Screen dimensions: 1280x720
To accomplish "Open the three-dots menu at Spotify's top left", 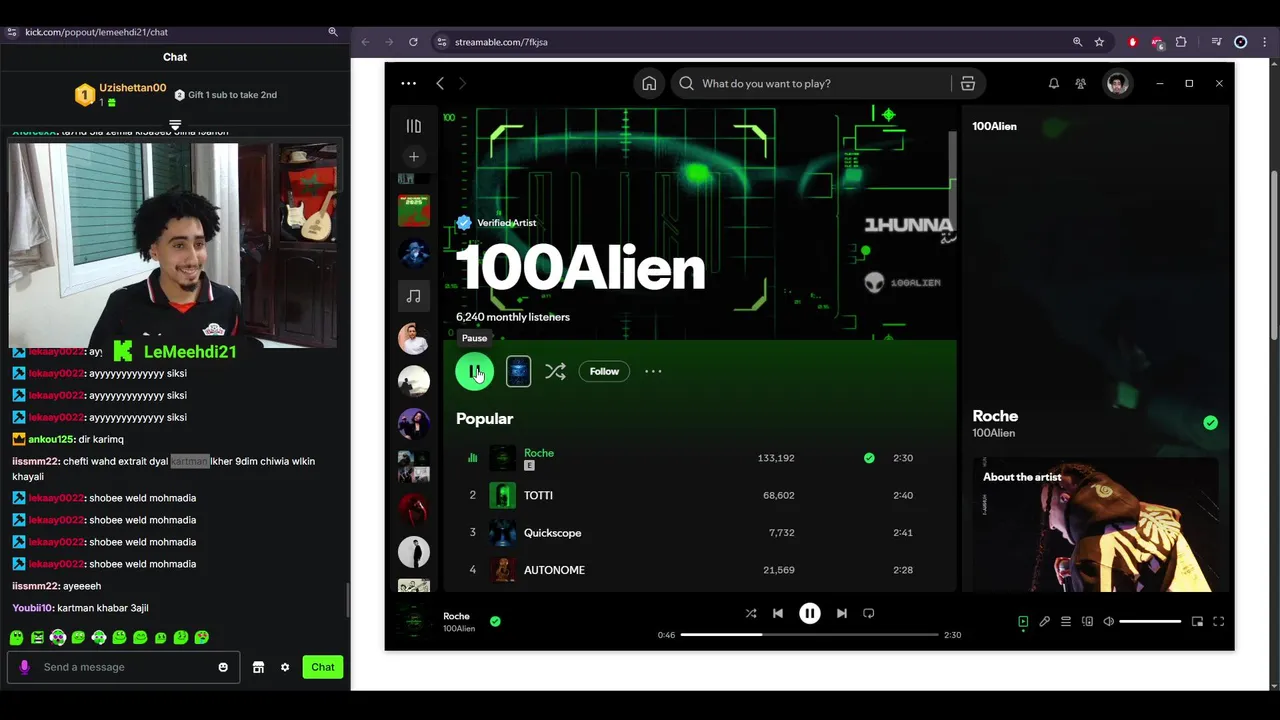I will [408, 84].
